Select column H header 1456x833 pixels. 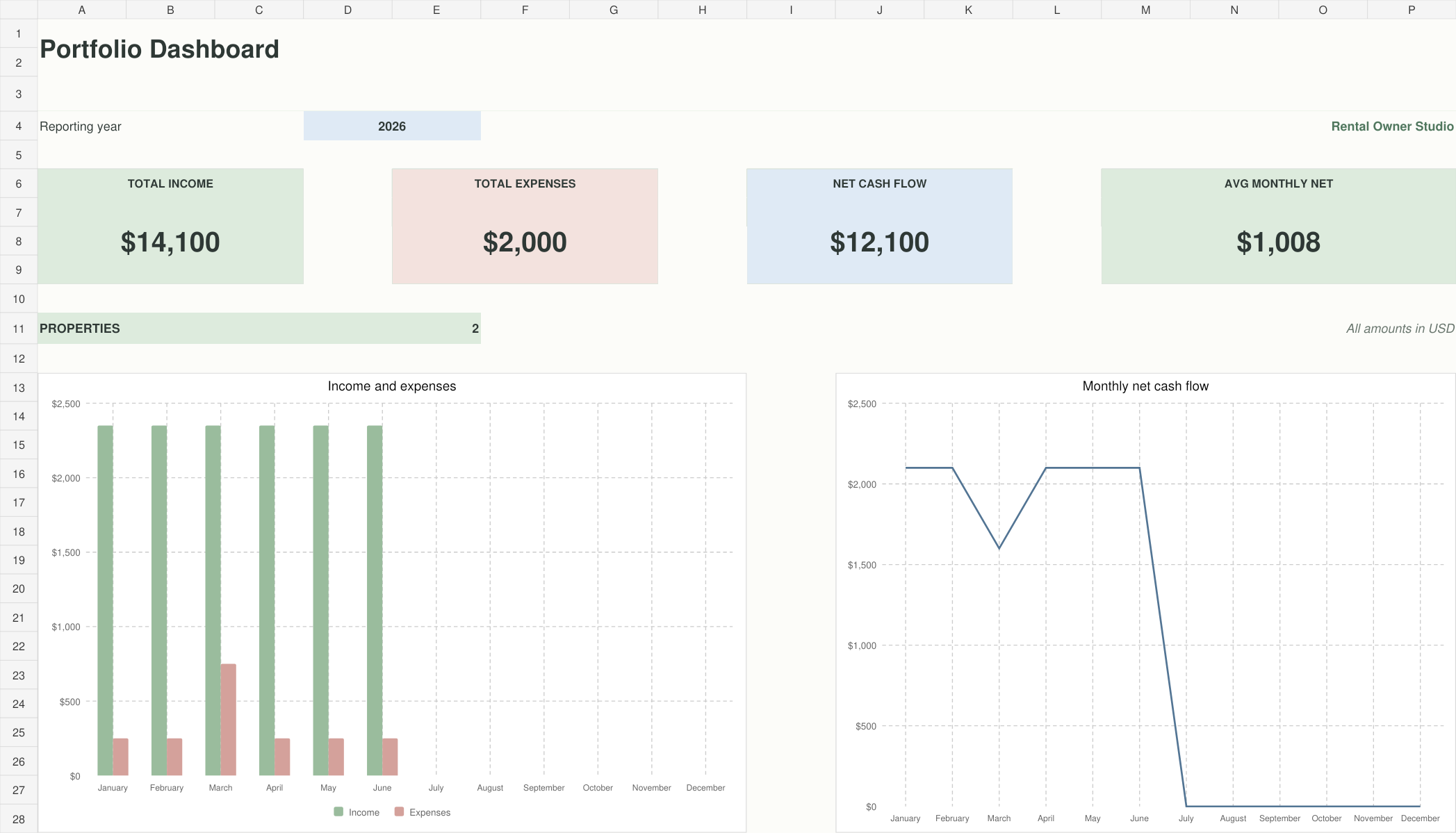click(x=703, y=10)
